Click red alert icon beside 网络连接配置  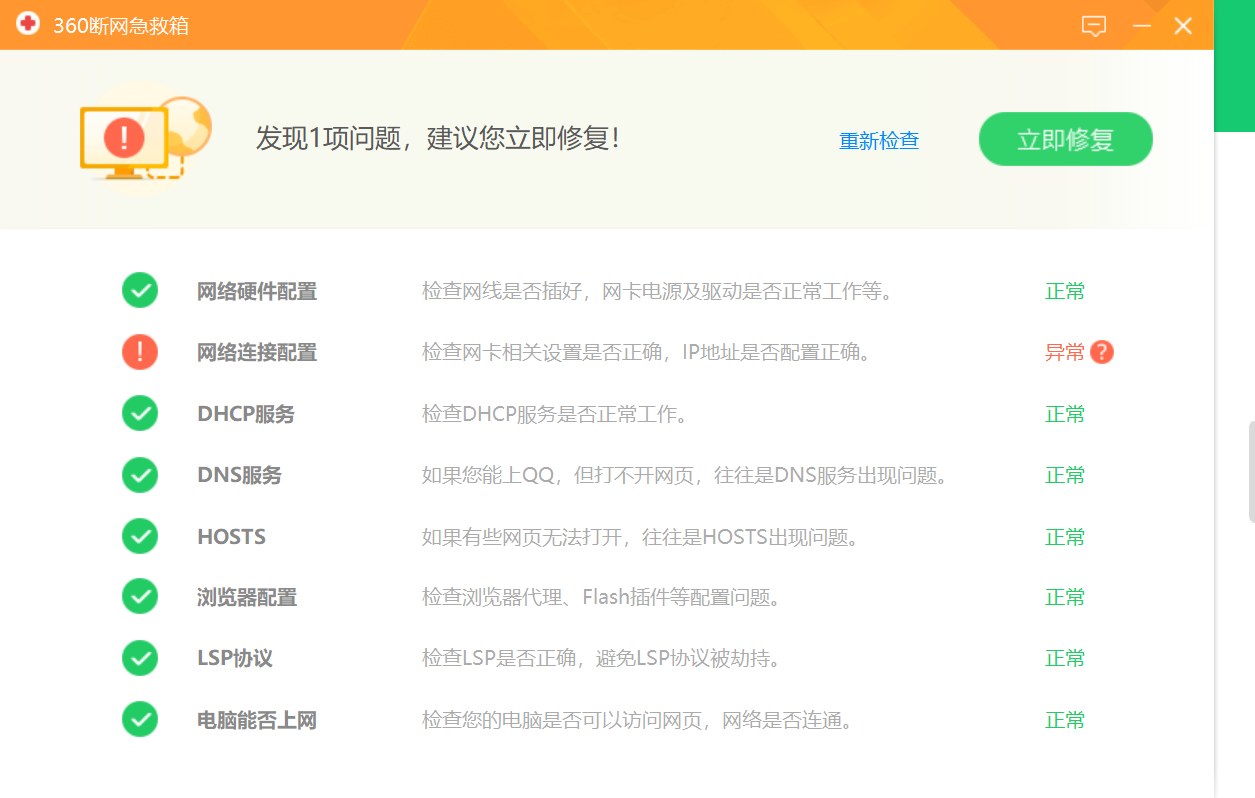(140, 352)
